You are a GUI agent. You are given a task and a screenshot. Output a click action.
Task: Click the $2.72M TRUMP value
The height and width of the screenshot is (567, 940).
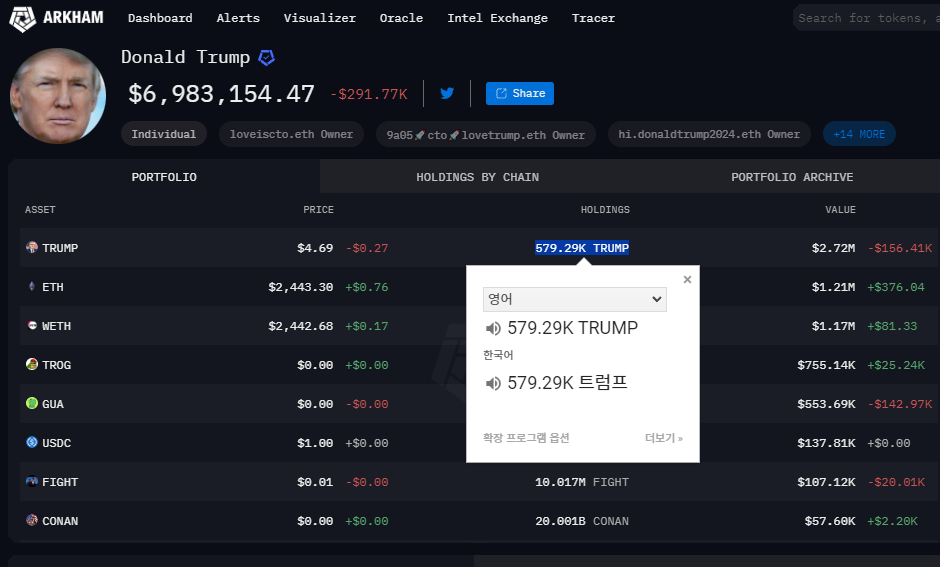[833, 248]
